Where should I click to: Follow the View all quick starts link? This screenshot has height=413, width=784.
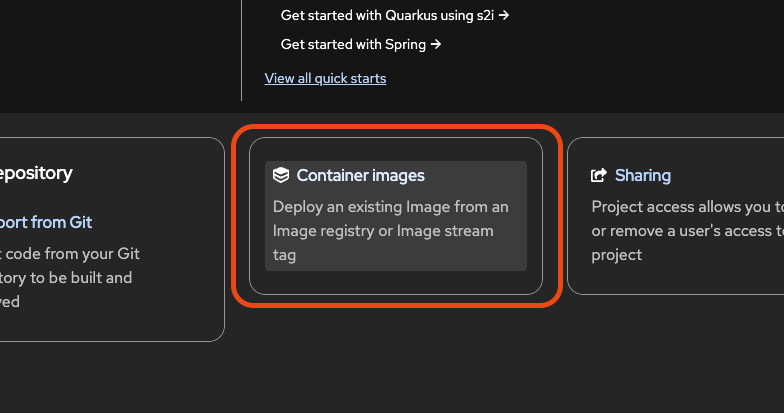pyautogui.click(x=325, y=78)
